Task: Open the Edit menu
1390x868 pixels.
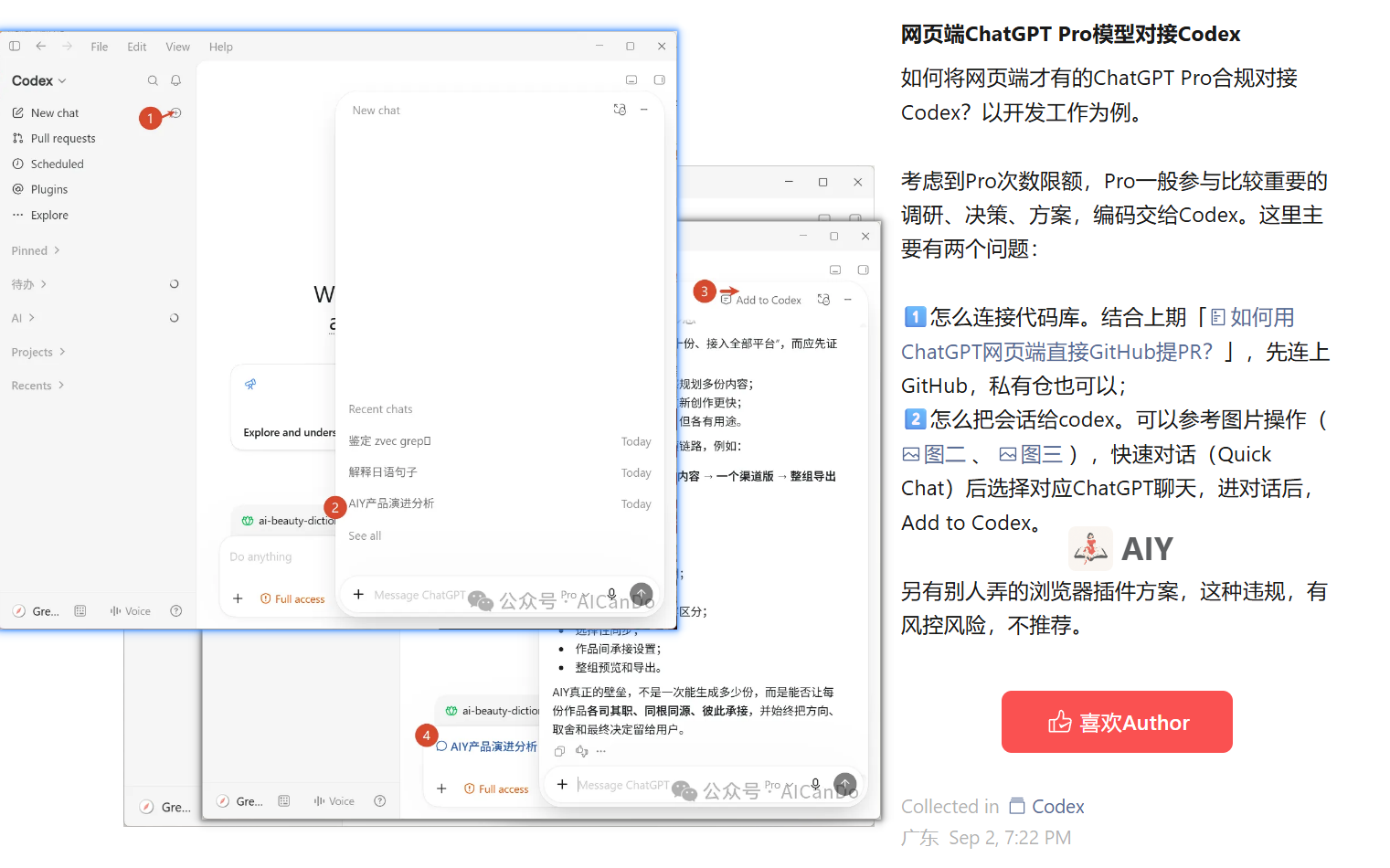Action: point(137,47)
